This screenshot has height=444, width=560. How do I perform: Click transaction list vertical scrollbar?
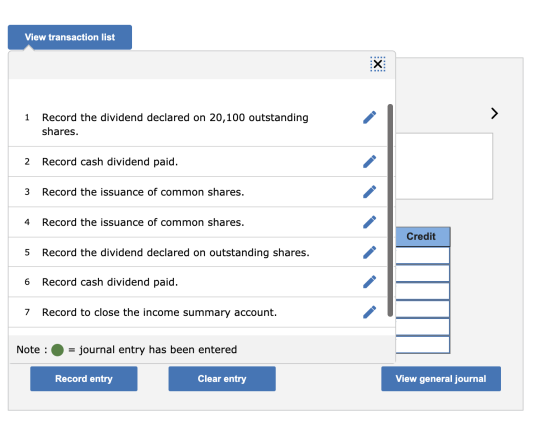tap(390, 210)
